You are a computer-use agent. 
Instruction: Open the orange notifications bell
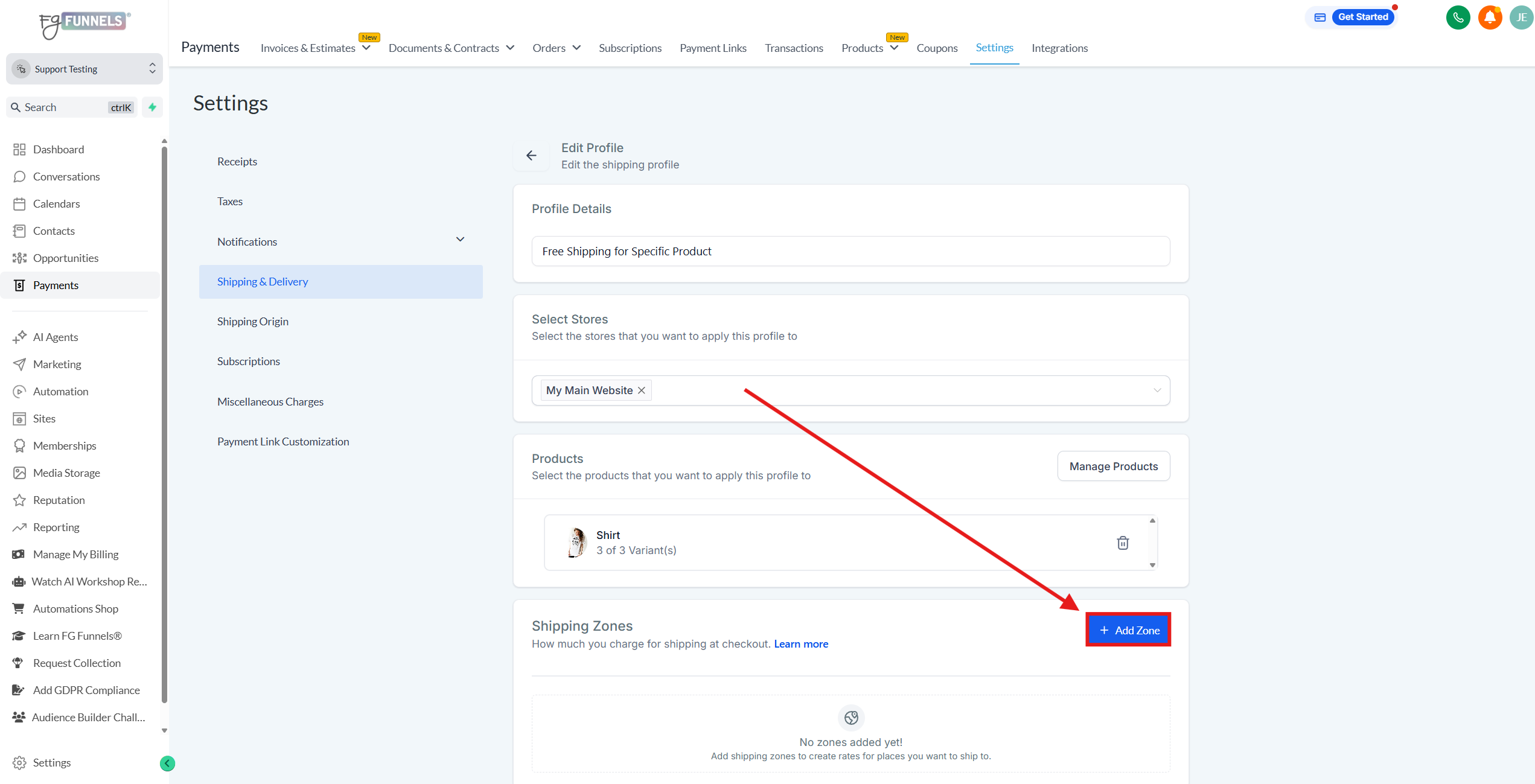(x=1489, y=18)
